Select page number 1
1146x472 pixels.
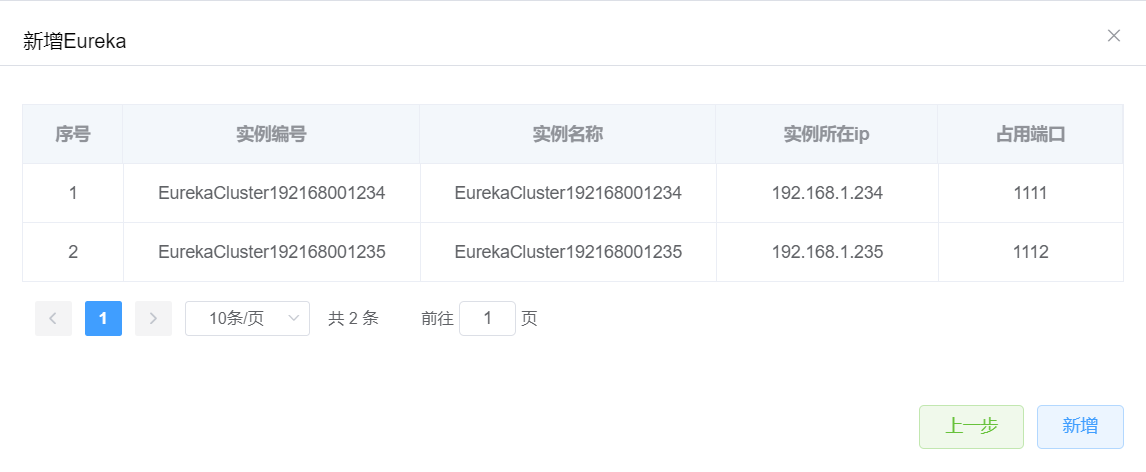103,319
